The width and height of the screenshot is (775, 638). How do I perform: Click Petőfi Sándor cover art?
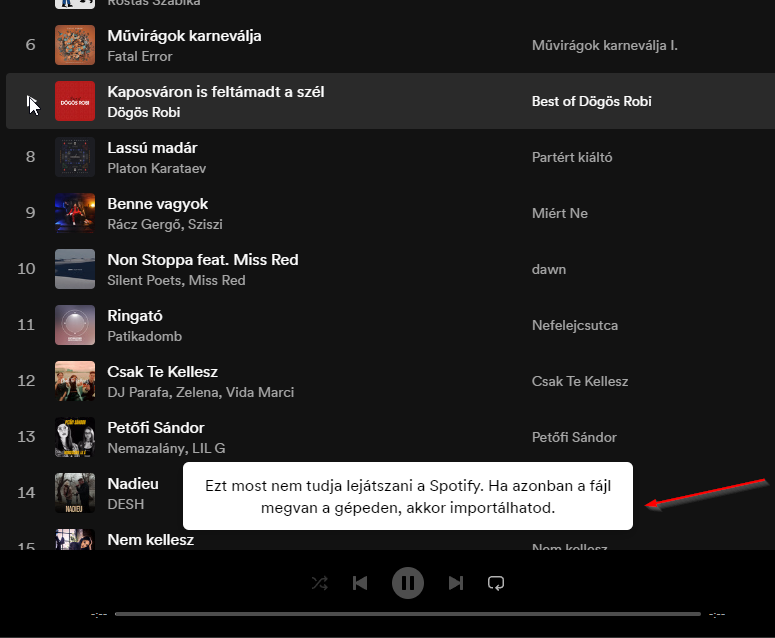[75, 437]
